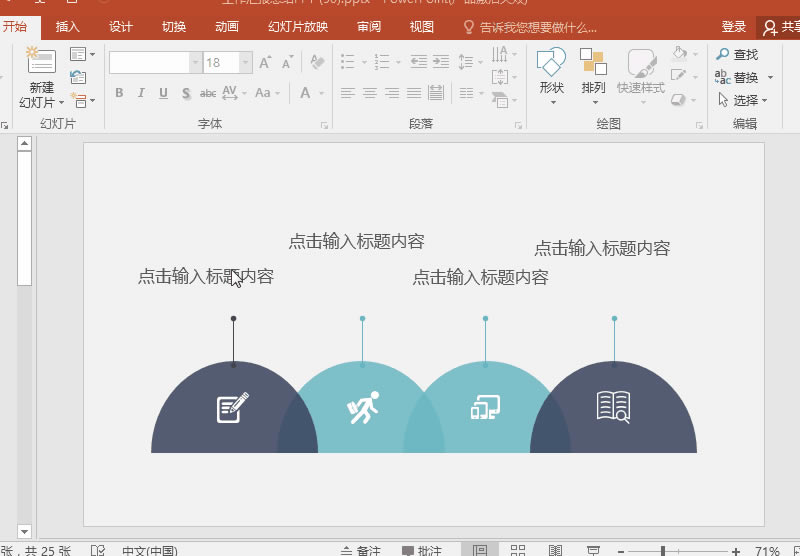Click the Sign in (登录) button
The image size is (800, 556).
click(x=734, y=27)
